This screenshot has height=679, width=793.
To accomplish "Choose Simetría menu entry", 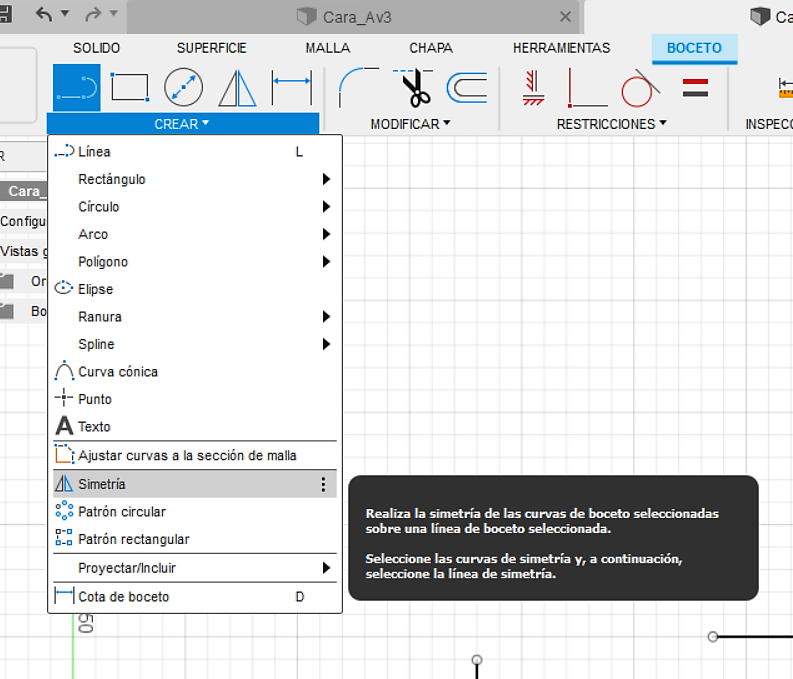I will coord(195,484).
